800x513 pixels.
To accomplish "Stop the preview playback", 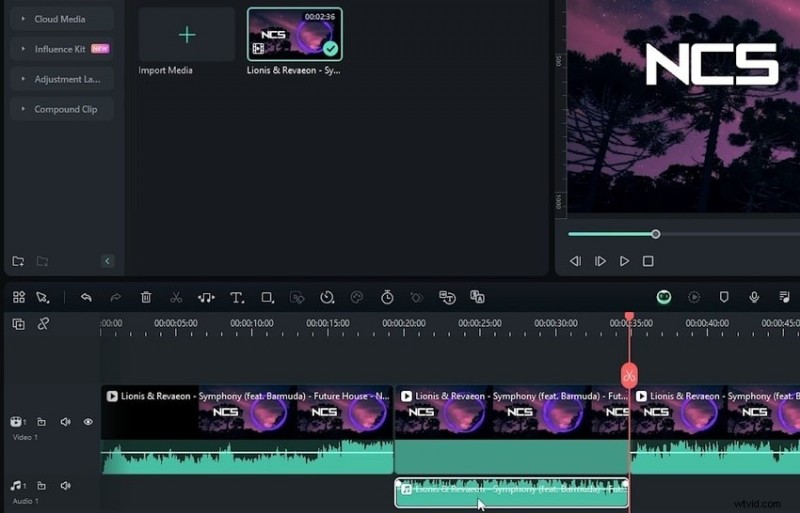I will click(648, 261).
